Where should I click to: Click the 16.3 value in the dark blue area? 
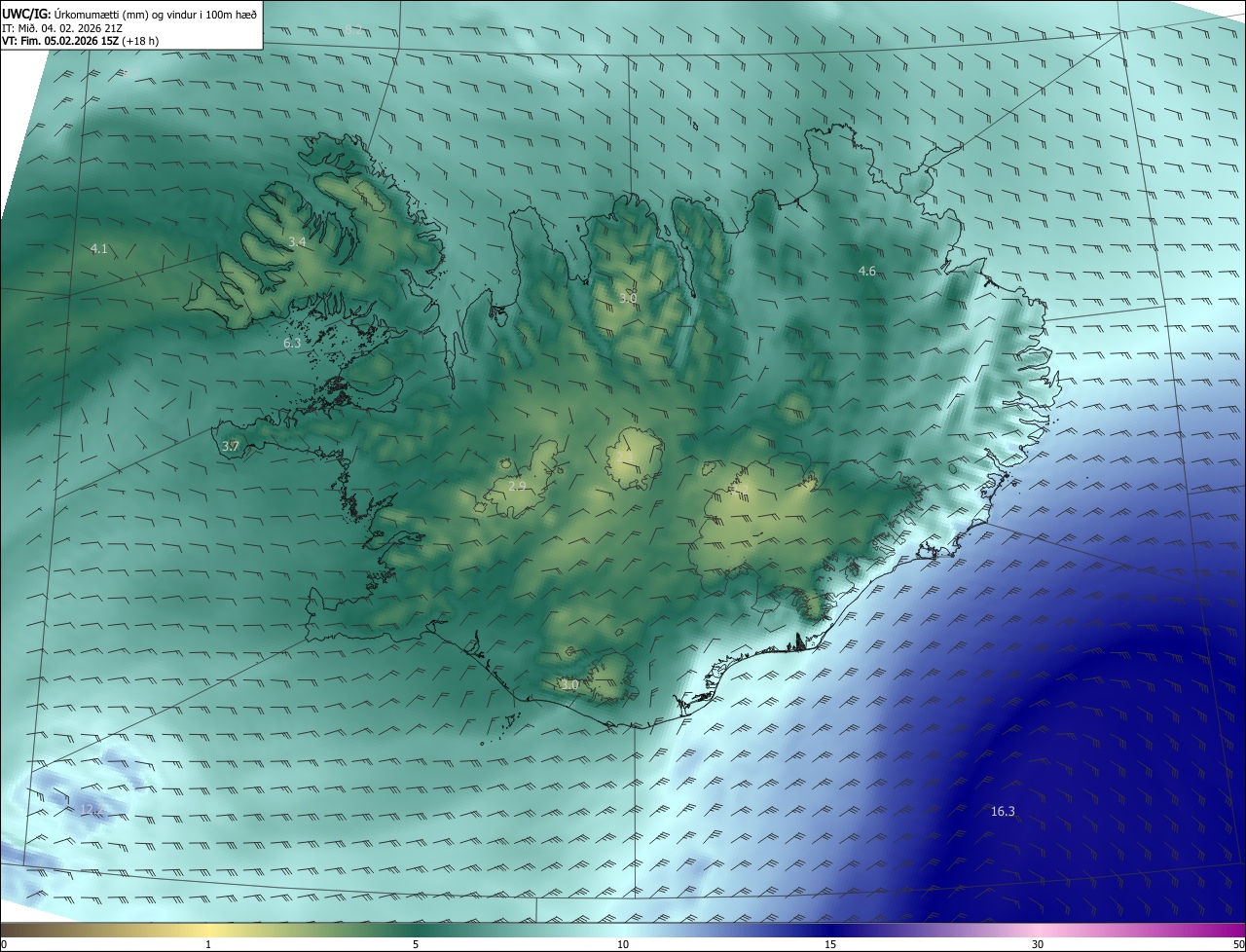[x=1003, y=811]
